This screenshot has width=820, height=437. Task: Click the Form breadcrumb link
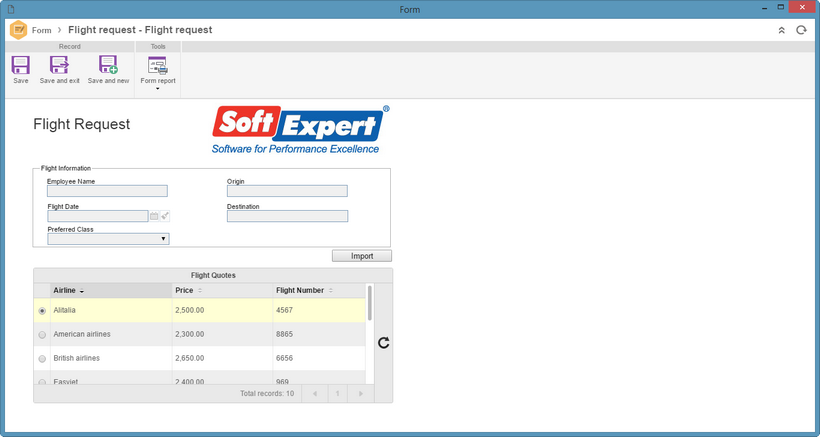pos(41,30)
